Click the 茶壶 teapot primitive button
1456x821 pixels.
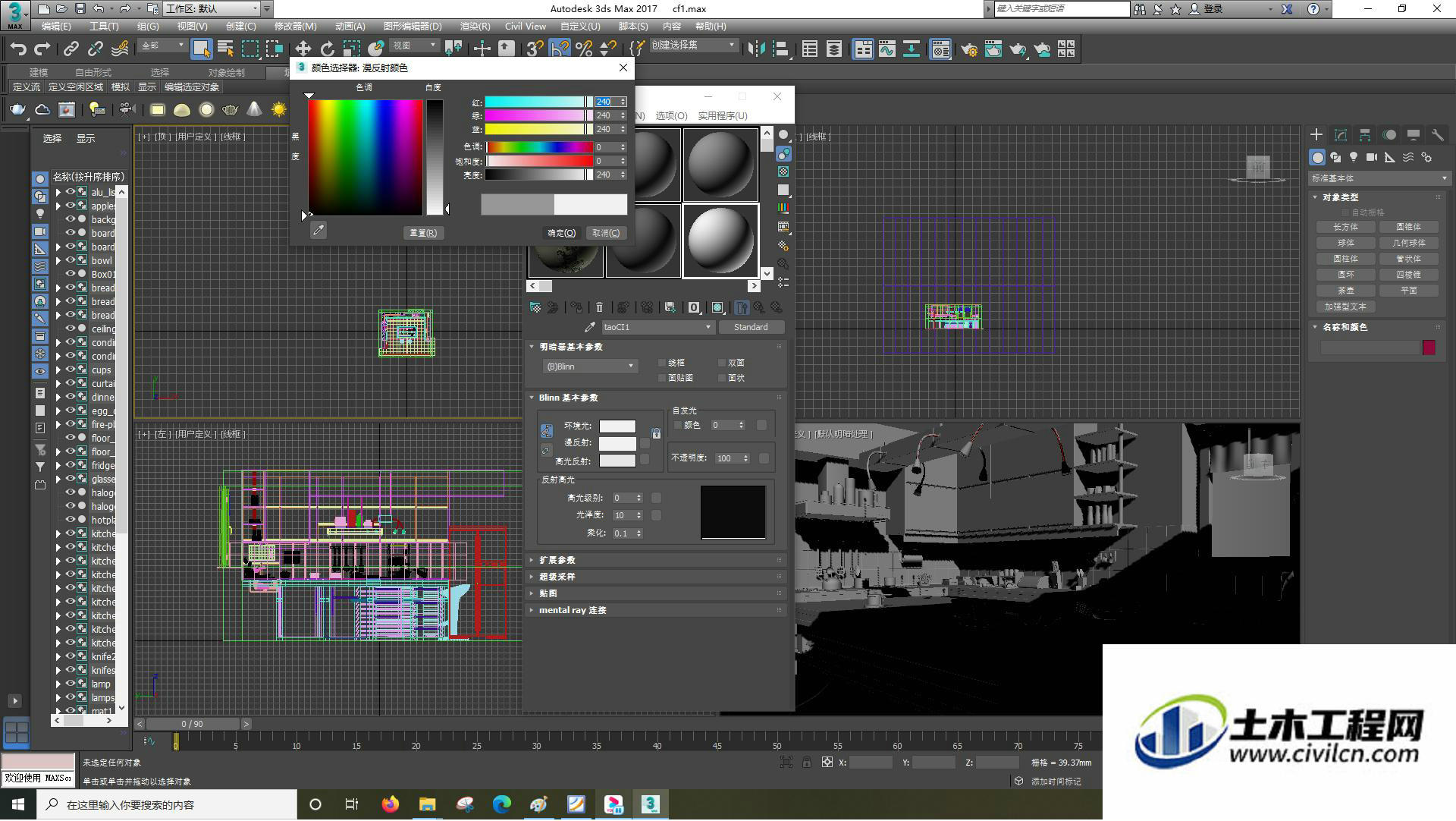[1345, 291]
